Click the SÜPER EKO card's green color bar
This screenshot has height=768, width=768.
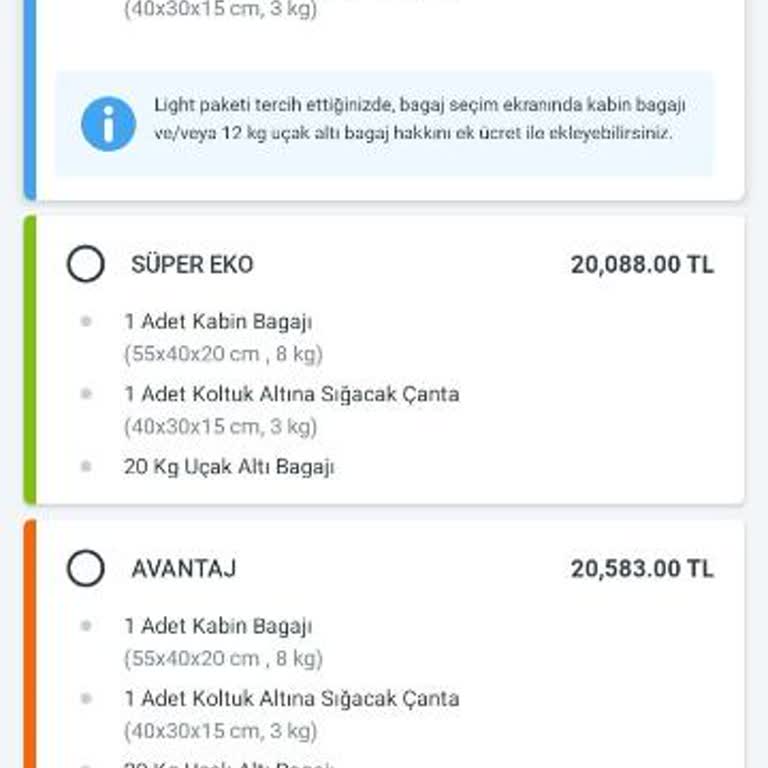pyautogui.click(x=30, y=360)
